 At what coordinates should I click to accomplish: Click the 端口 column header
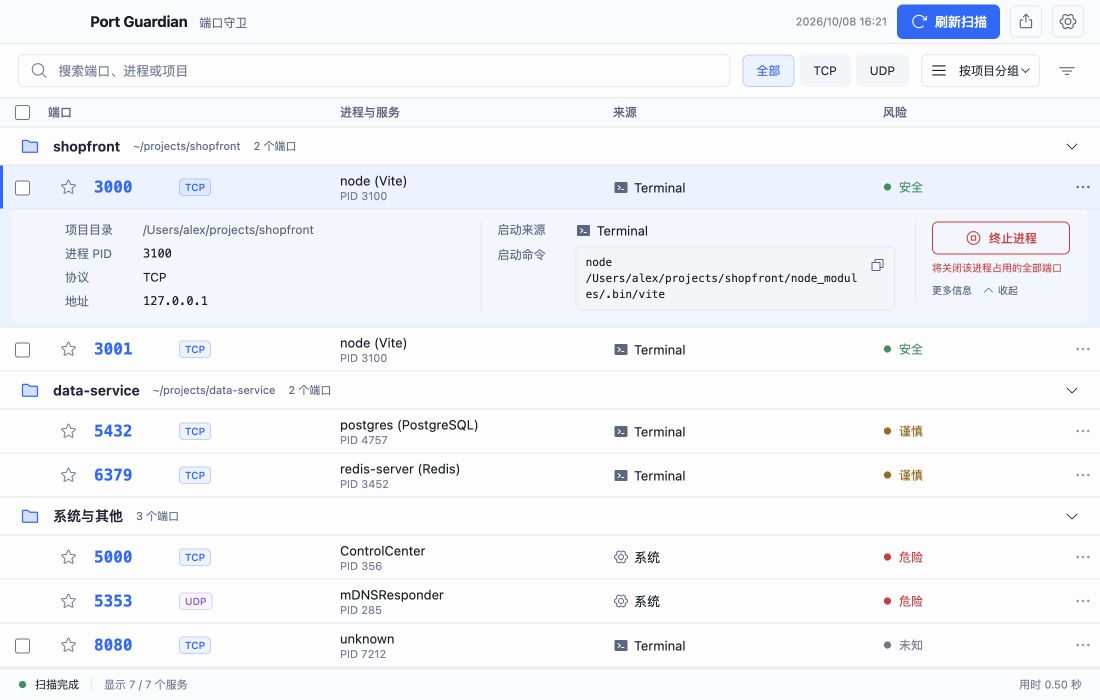click(x=60, y=112)
